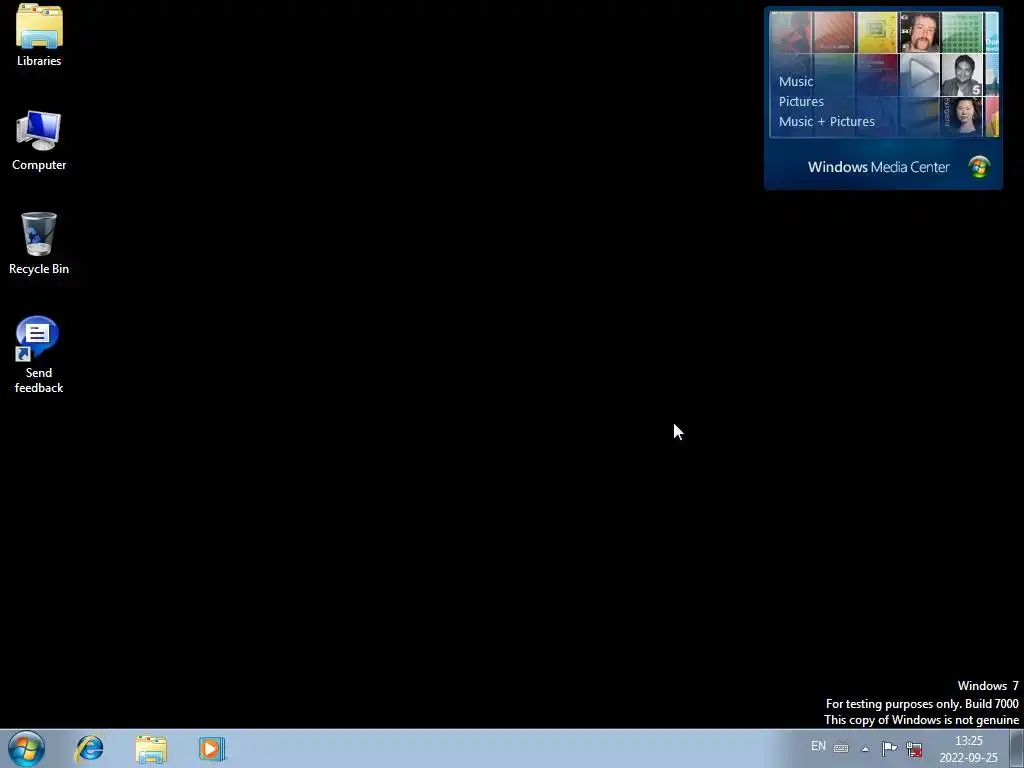Click the keyboard icon in the language bar
The width and height of the screenshot is (1024, 768).
coord(840,748)
